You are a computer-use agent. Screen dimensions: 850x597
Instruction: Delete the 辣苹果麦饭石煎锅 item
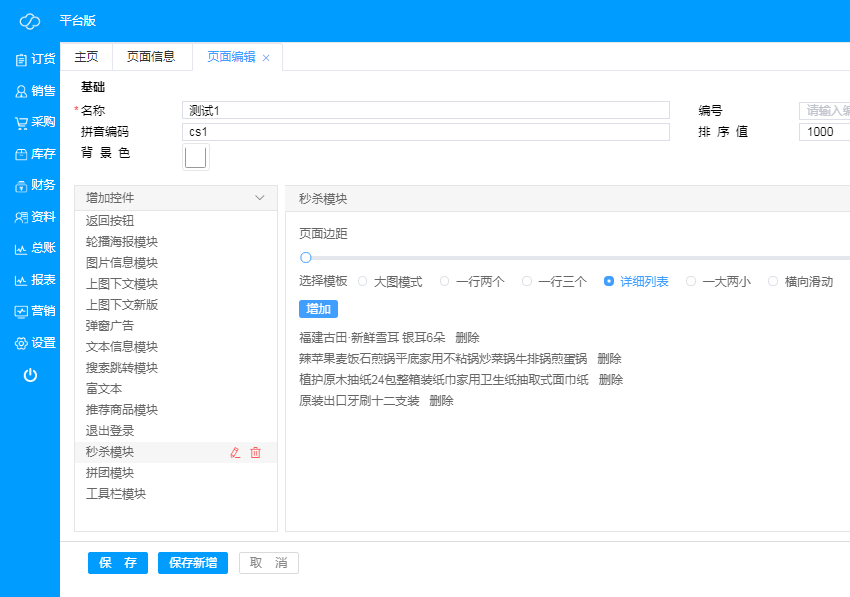pos(609,359)
